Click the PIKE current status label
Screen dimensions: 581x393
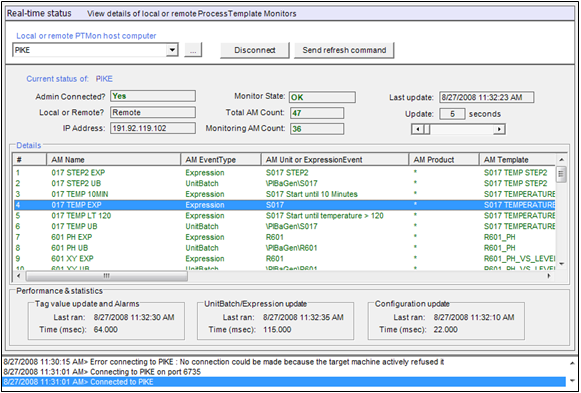(x=104, y=79)
